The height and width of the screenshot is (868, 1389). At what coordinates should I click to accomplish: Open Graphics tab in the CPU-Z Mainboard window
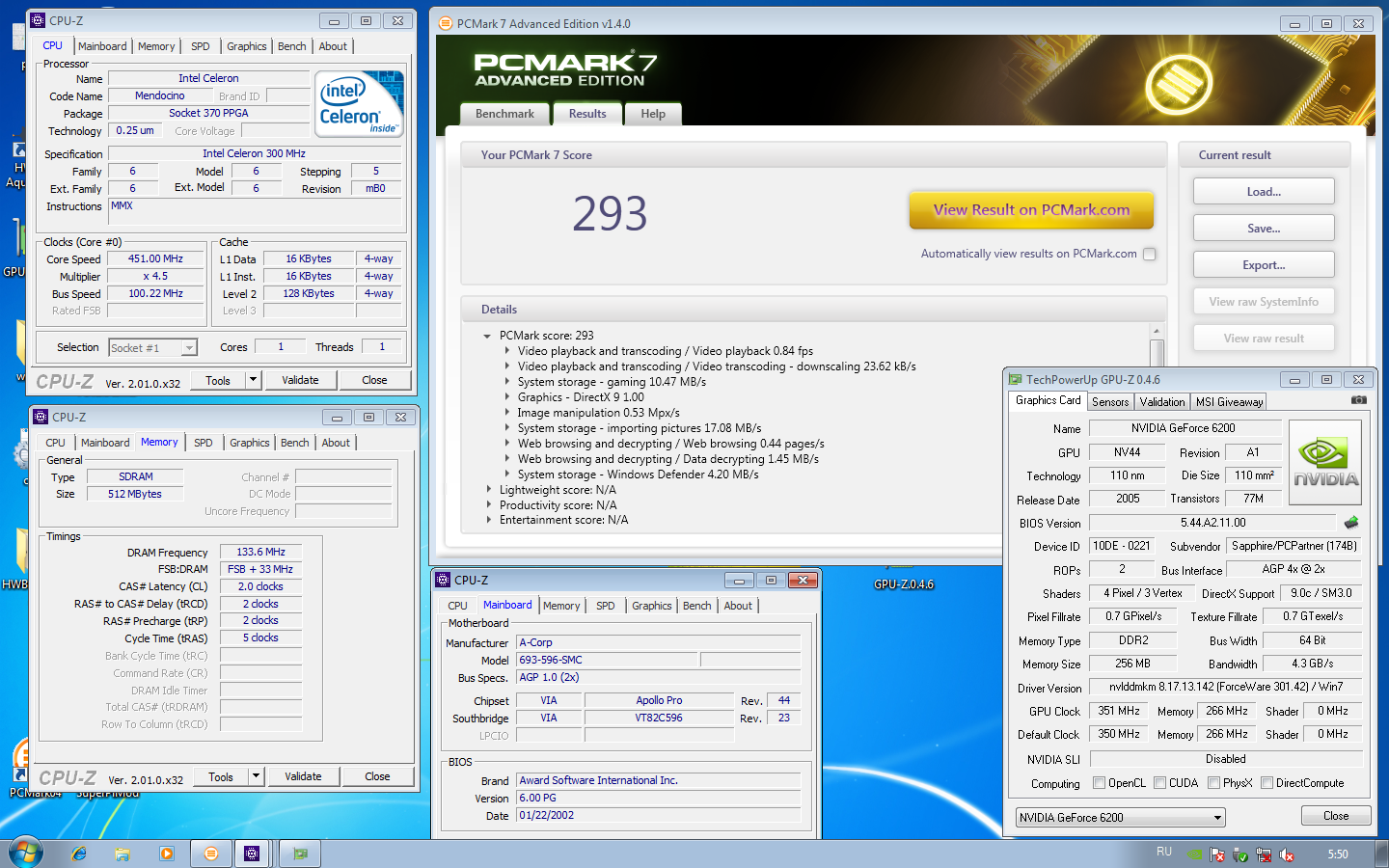click(652, 606)
